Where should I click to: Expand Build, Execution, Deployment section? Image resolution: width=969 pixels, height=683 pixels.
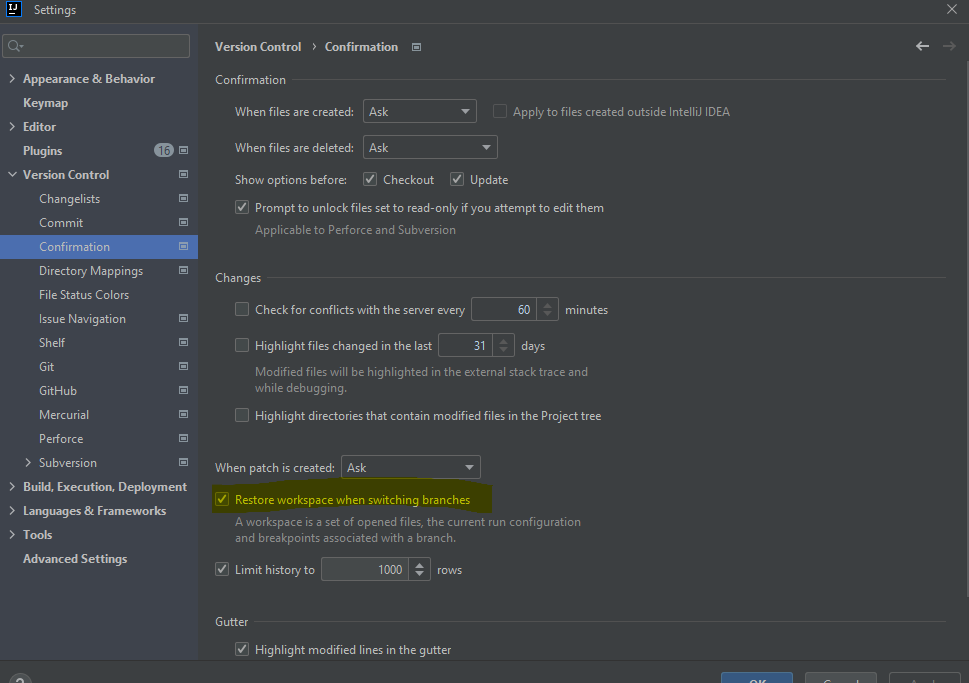pyautogui.click(x=12, y=486)
